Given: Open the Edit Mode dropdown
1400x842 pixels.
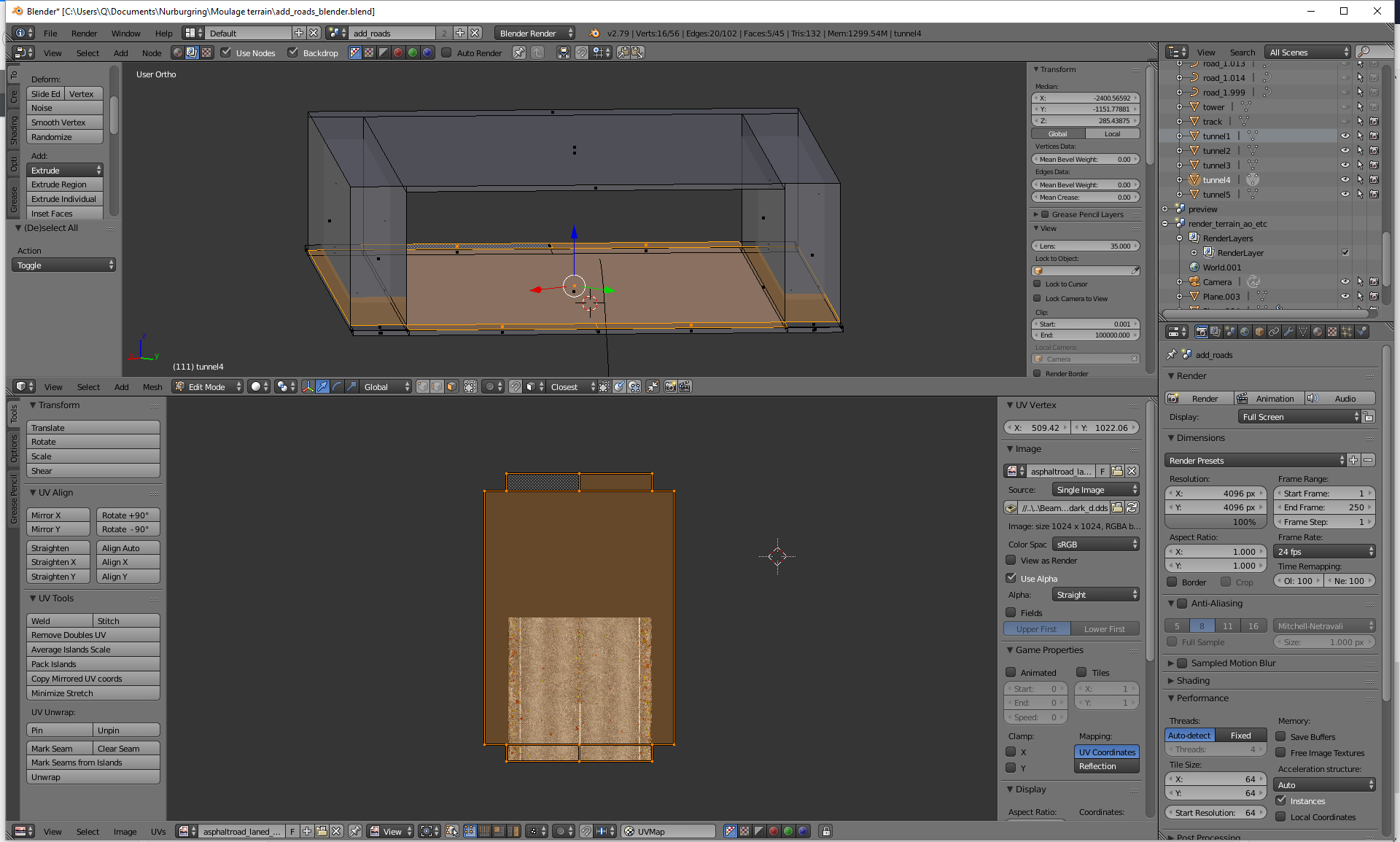Looking at the screenshot, I should [x=208, y=386].
